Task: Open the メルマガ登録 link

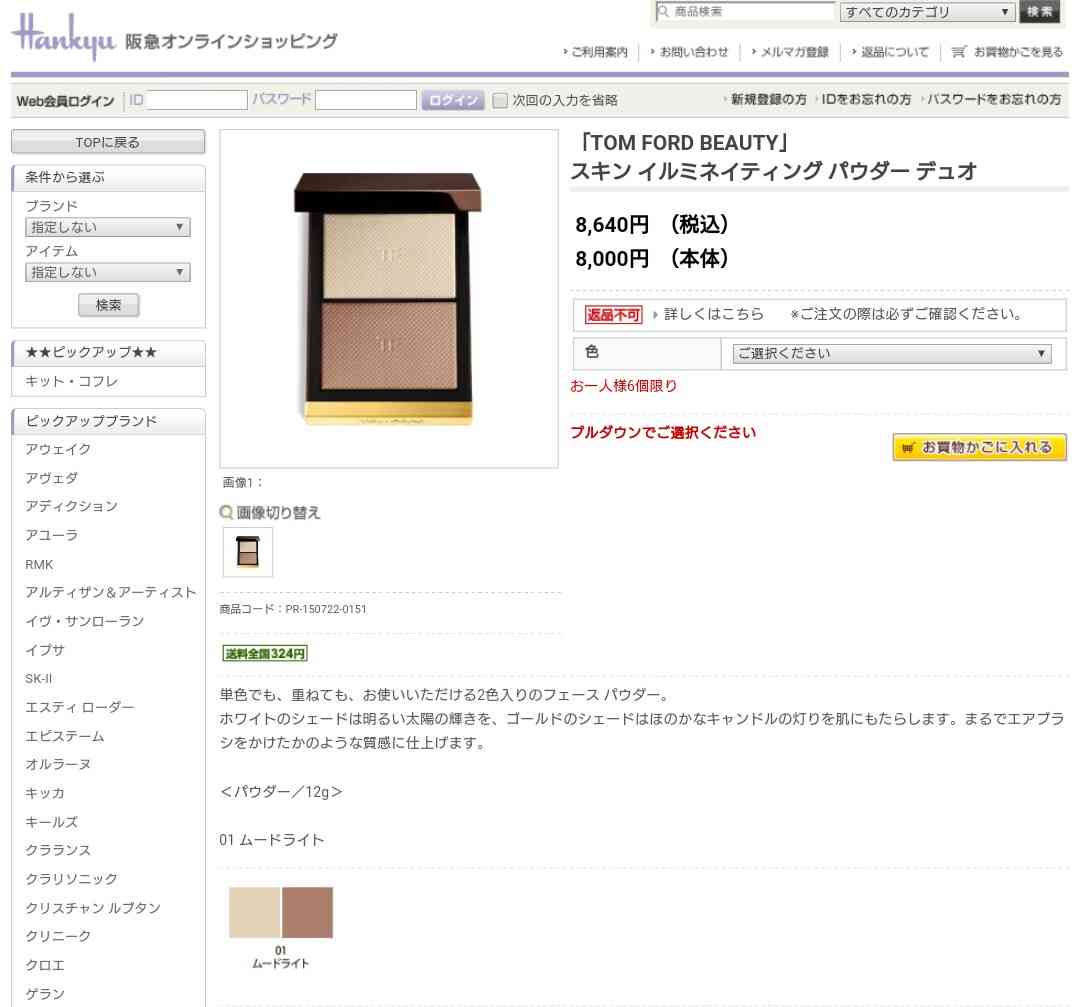Action: [x=794, y=52]
